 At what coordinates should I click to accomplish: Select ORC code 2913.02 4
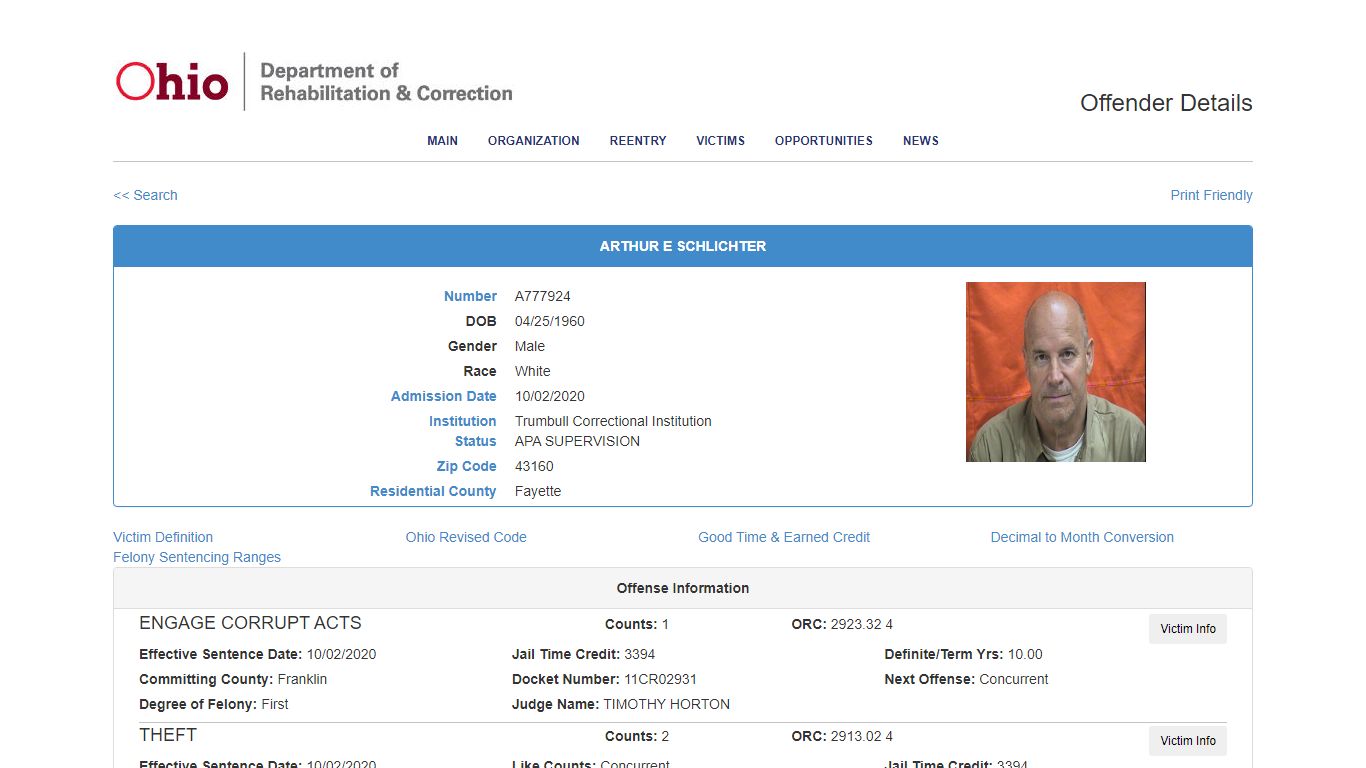pyautogui.click(x=862, y=736)
